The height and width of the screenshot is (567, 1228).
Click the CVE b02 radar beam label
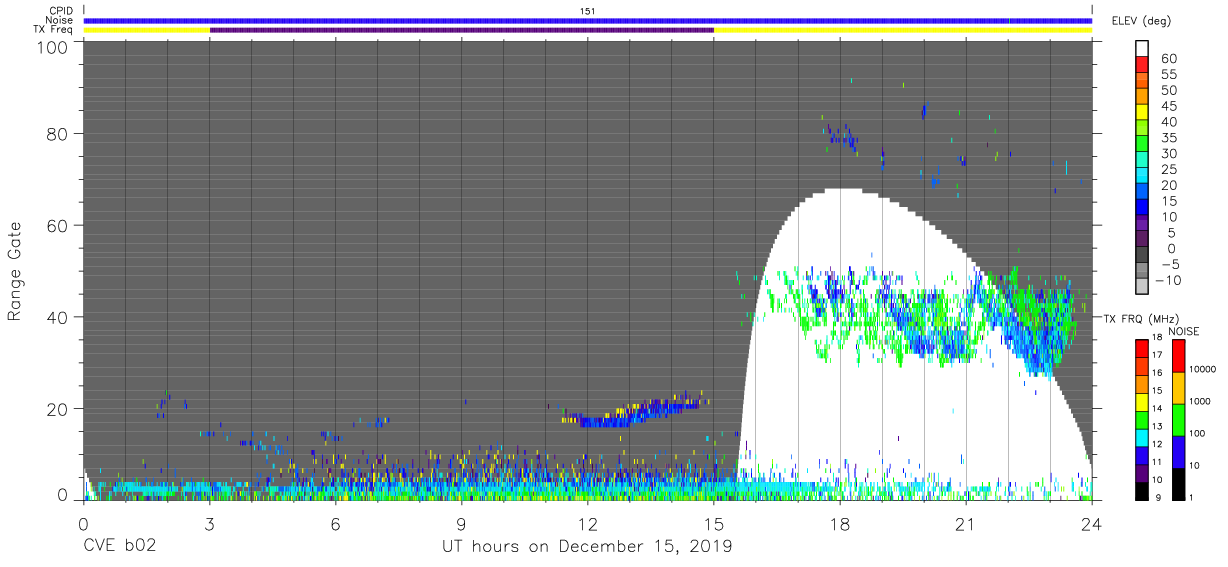[x=119, y=547]
